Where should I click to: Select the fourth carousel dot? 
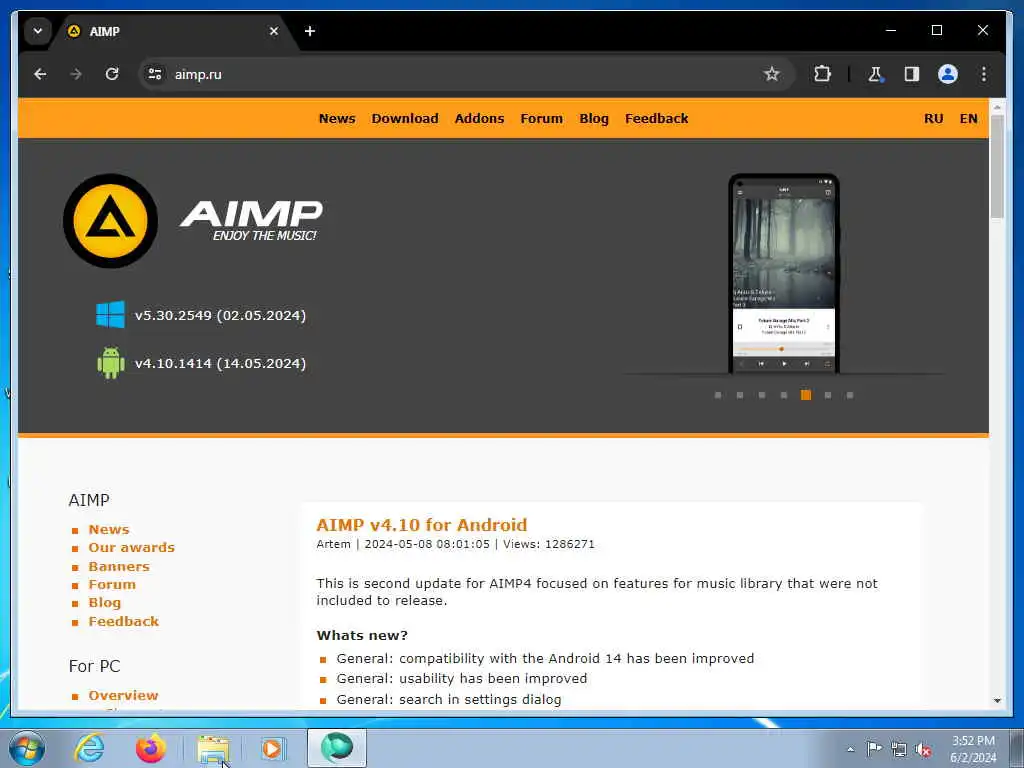pyautogui.click(x=784, y=395)
